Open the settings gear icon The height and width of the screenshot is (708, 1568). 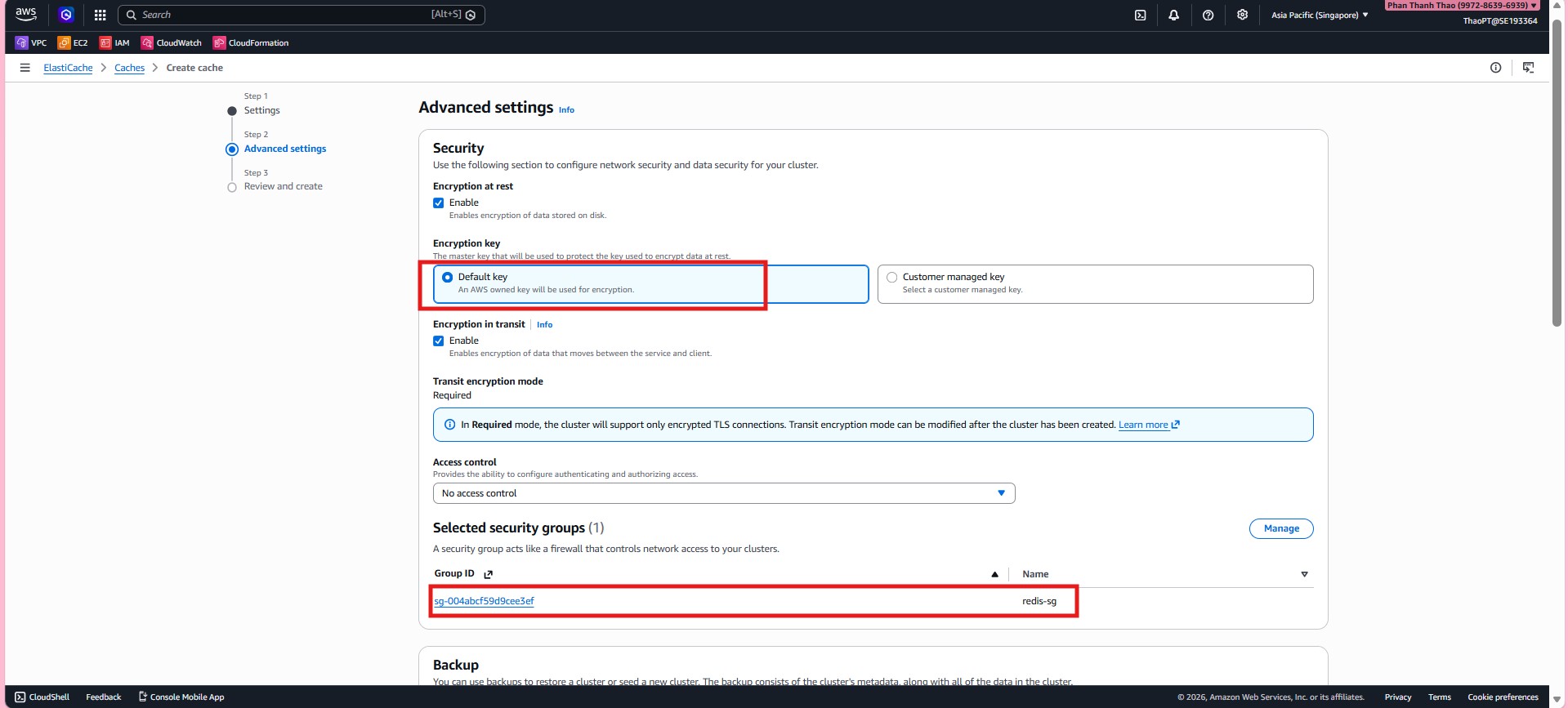1242,15
